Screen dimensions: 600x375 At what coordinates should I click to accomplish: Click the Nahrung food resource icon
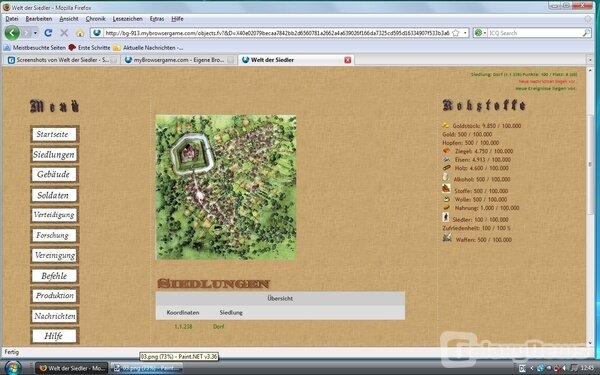click(x=446, y=207)
